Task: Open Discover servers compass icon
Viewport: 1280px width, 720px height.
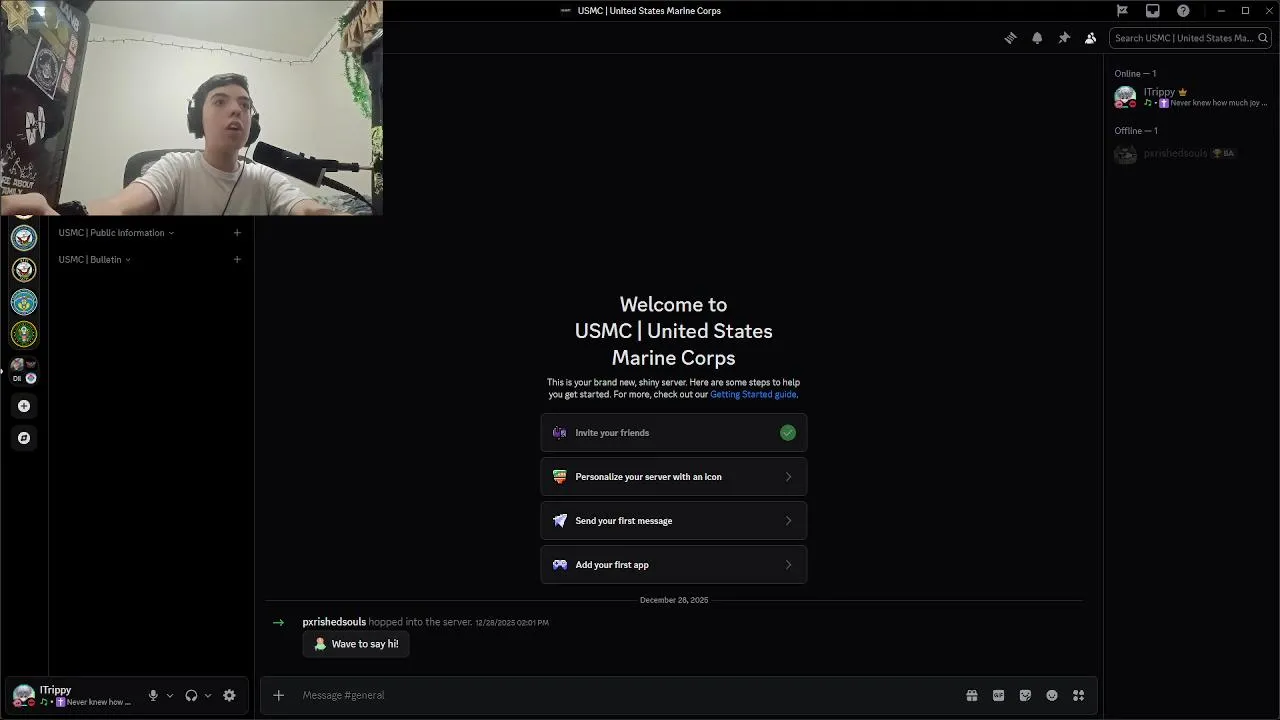Action: [x=24, y=438]
